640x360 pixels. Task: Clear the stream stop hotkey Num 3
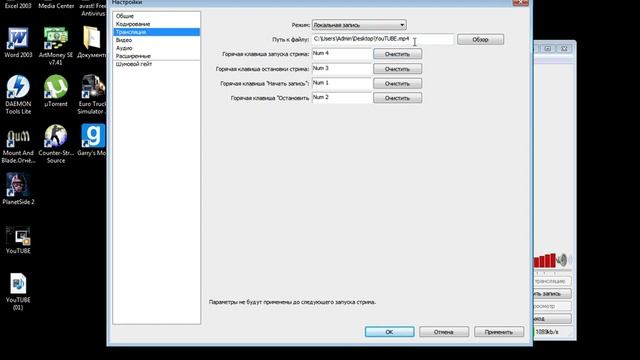tap(397, 69)
